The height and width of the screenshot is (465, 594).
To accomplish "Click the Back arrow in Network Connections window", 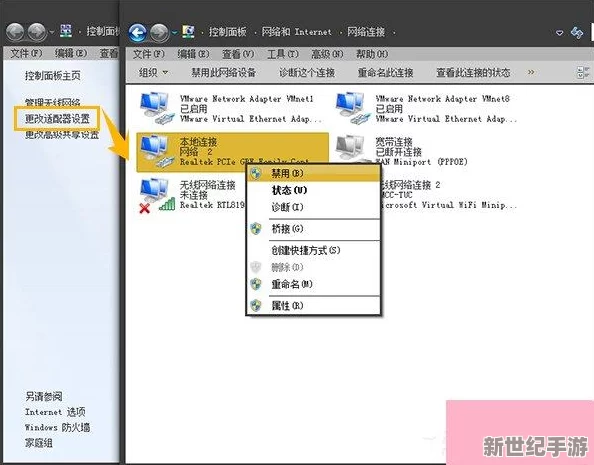I will pos(138,33).
